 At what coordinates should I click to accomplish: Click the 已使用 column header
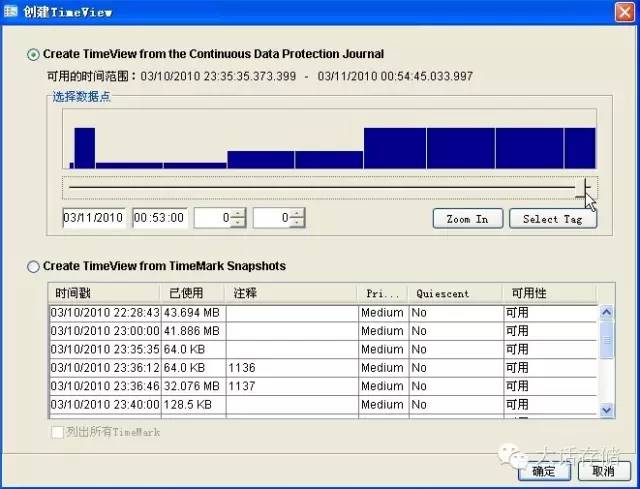193,293
